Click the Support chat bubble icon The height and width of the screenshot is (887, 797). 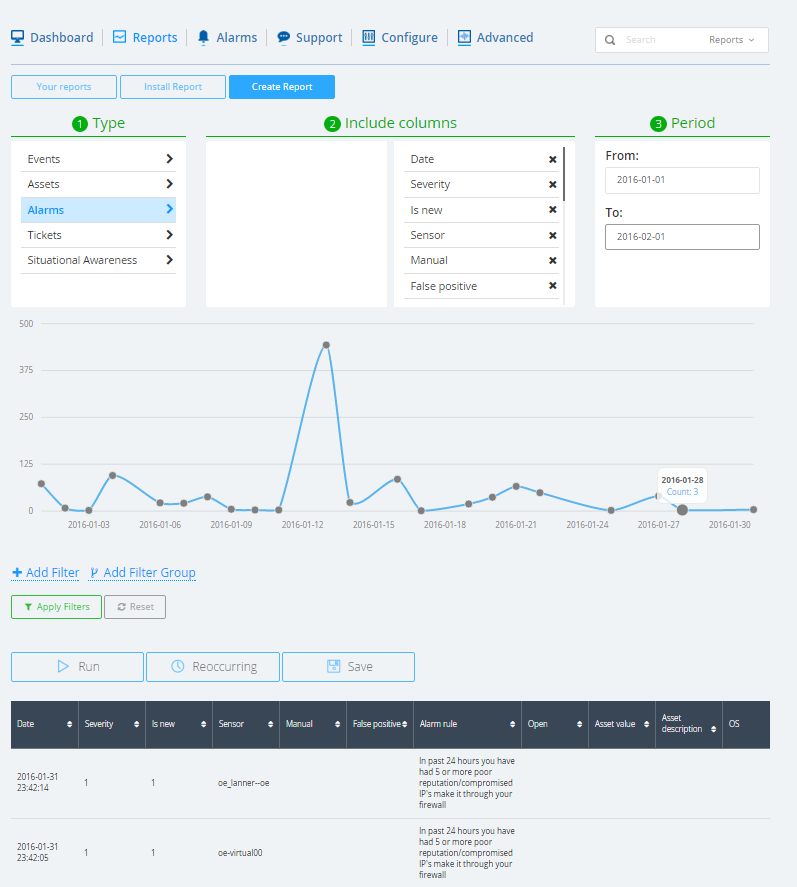point(284,37)
